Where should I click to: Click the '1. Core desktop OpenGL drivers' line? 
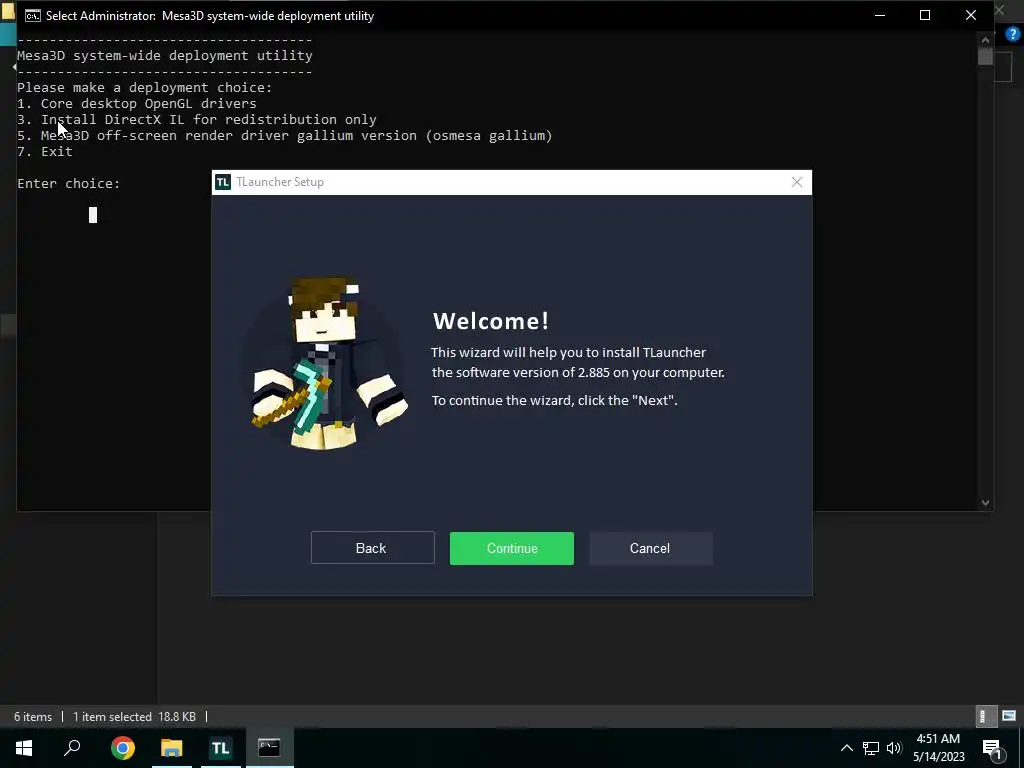point(136,103)
